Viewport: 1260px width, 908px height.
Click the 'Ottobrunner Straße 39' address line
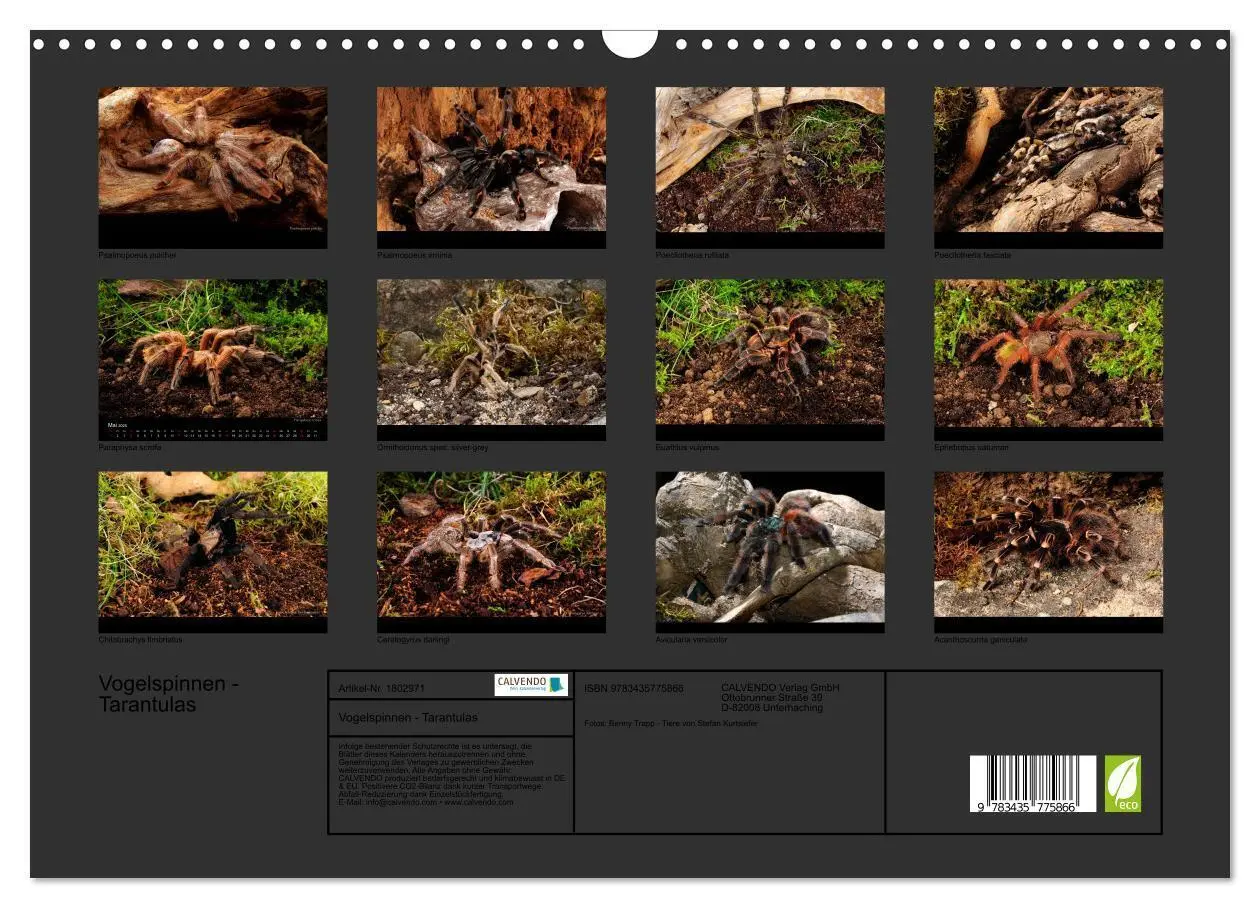[772, 698]
